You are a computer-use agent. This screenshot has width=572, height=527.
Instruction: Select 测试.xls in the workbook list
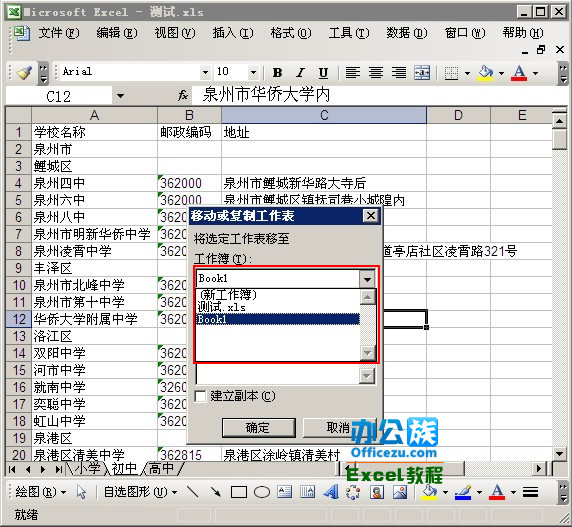(221, 307)
